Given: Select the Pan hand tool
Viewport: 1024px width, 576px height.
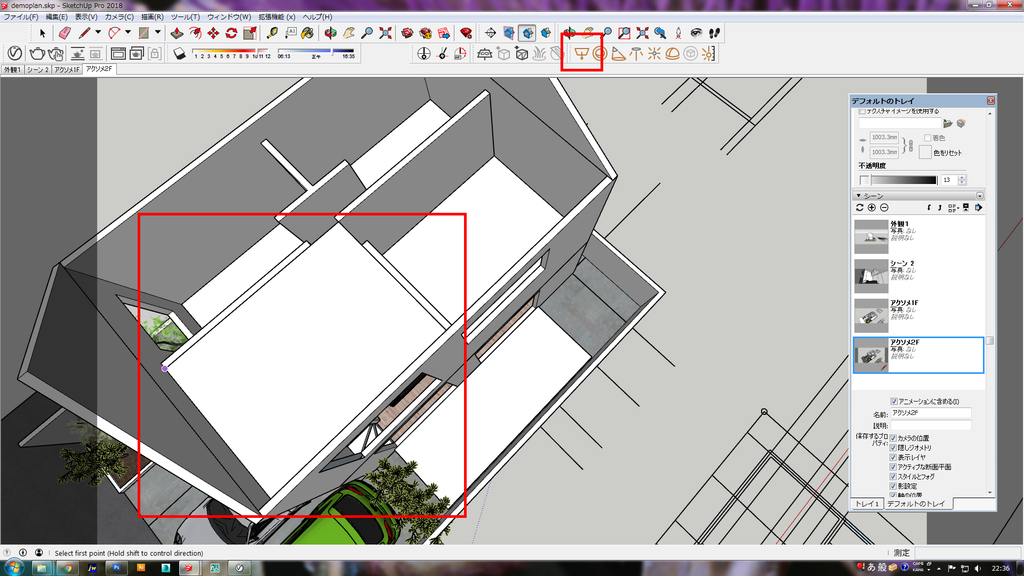Looking at the screenshot, I should pos(349,33).
